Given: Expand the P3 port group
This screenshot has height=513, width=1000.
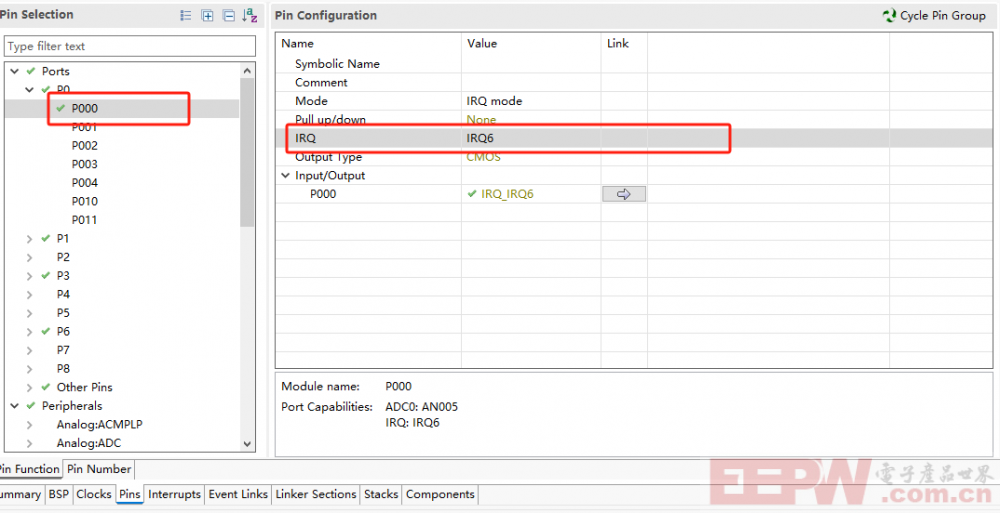Looking at the screenshot, I should tap(29, 276).
